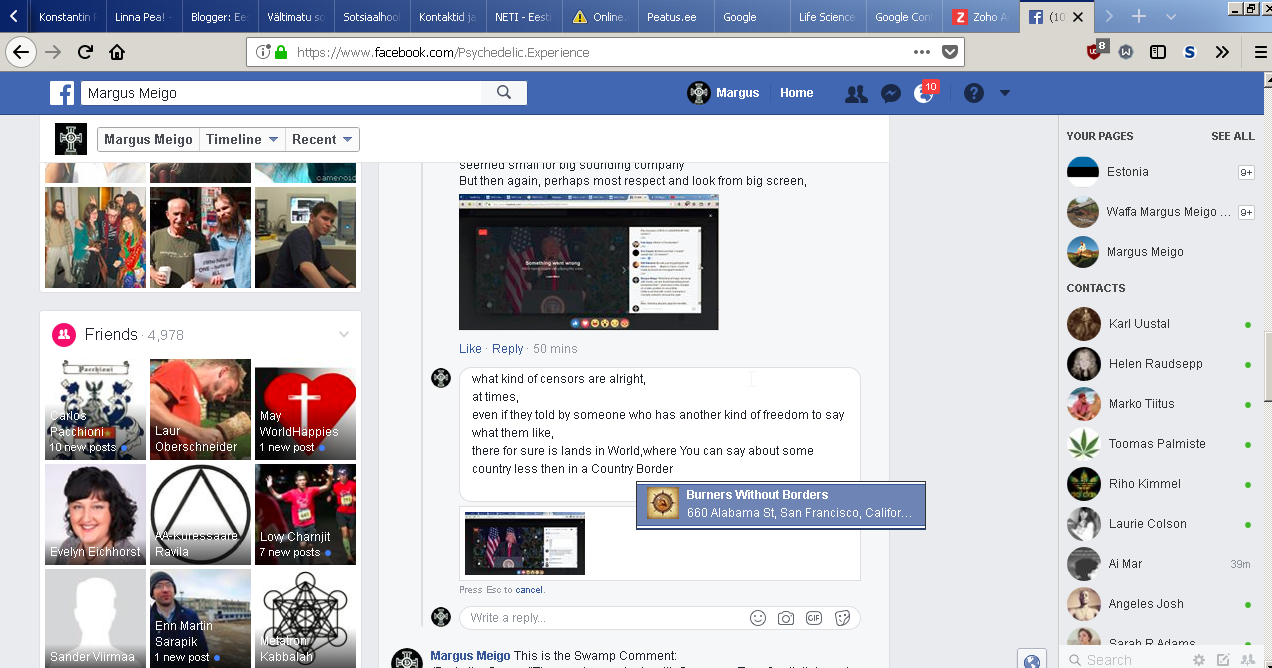1272x668 pixels.
Task: Open post audience globe button
Action: [1032, 660]
